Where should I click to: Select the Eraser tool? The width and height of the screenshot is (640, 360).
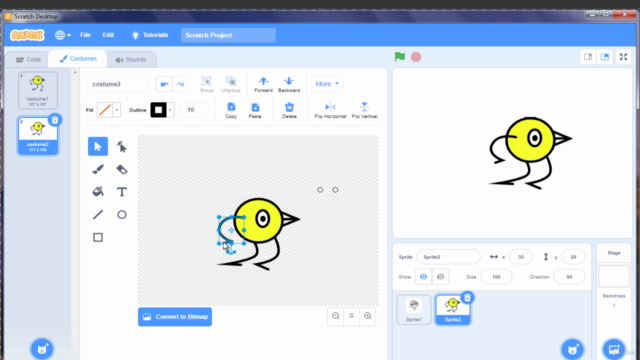coord(122,169)
